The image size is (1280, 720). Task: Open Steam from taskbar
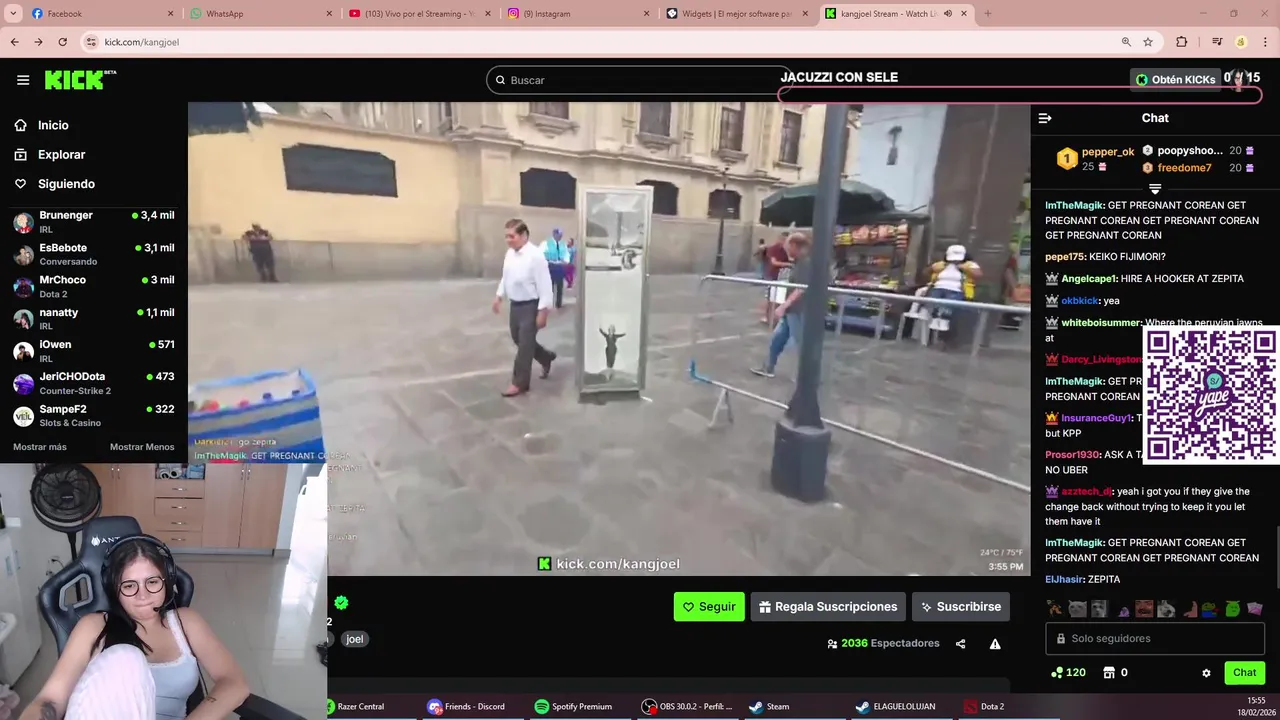770,707
